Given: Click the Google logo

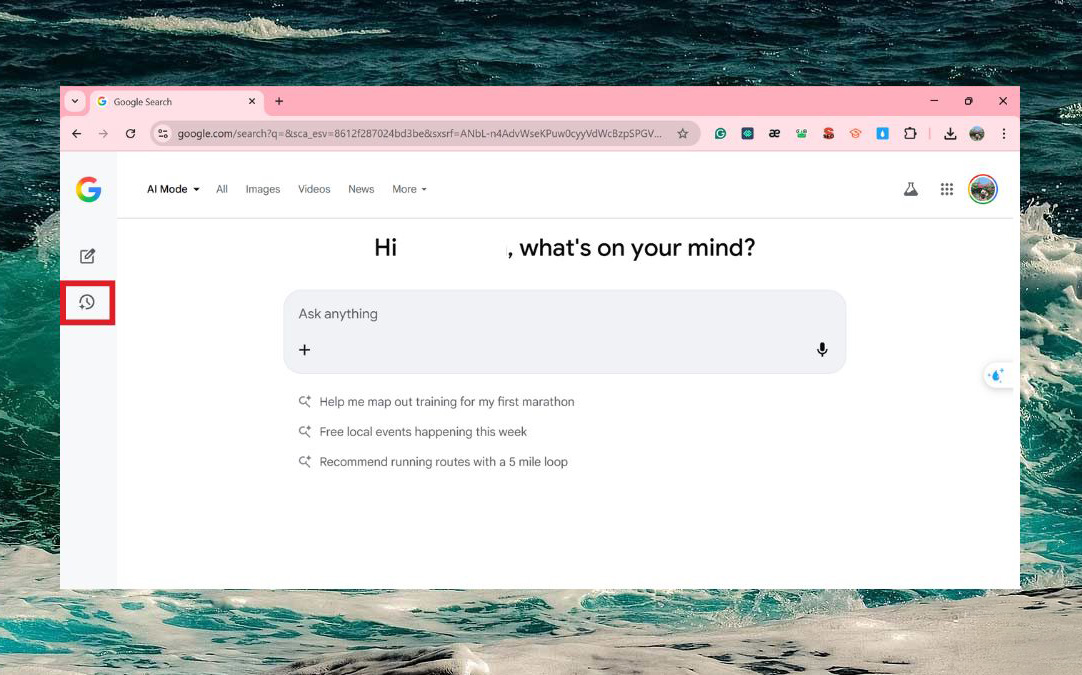Looking at the screenshot, I should 88,189.
